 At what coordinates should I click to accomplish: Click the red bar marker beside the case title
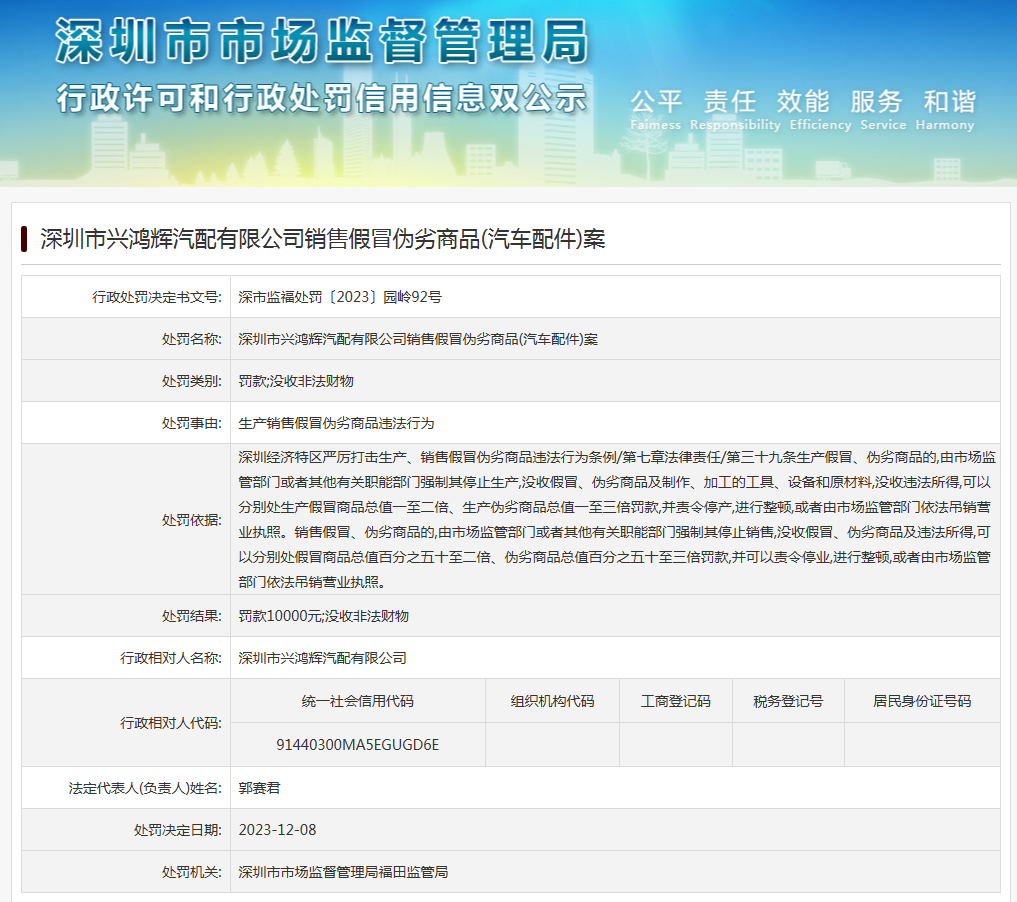point(23,239)
